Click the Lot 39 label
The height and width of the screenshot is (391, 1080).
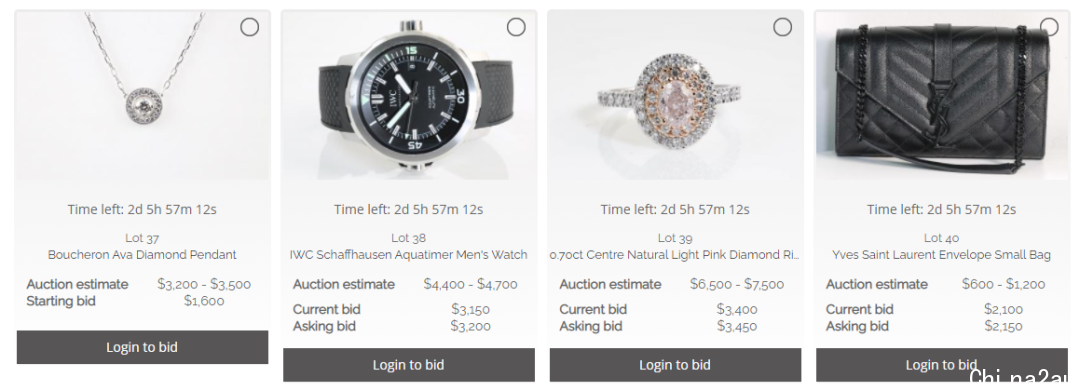pyautogui.click(x=676, y=238)
